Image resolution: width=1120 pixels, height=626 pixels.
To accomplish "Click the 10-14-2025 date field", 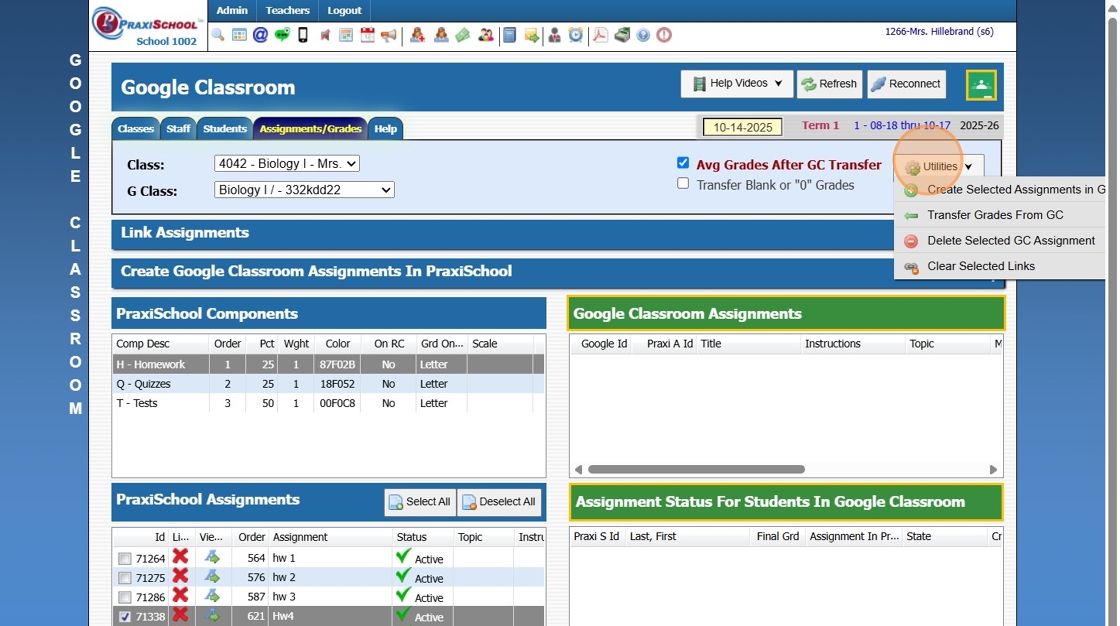I will [742, 127].
